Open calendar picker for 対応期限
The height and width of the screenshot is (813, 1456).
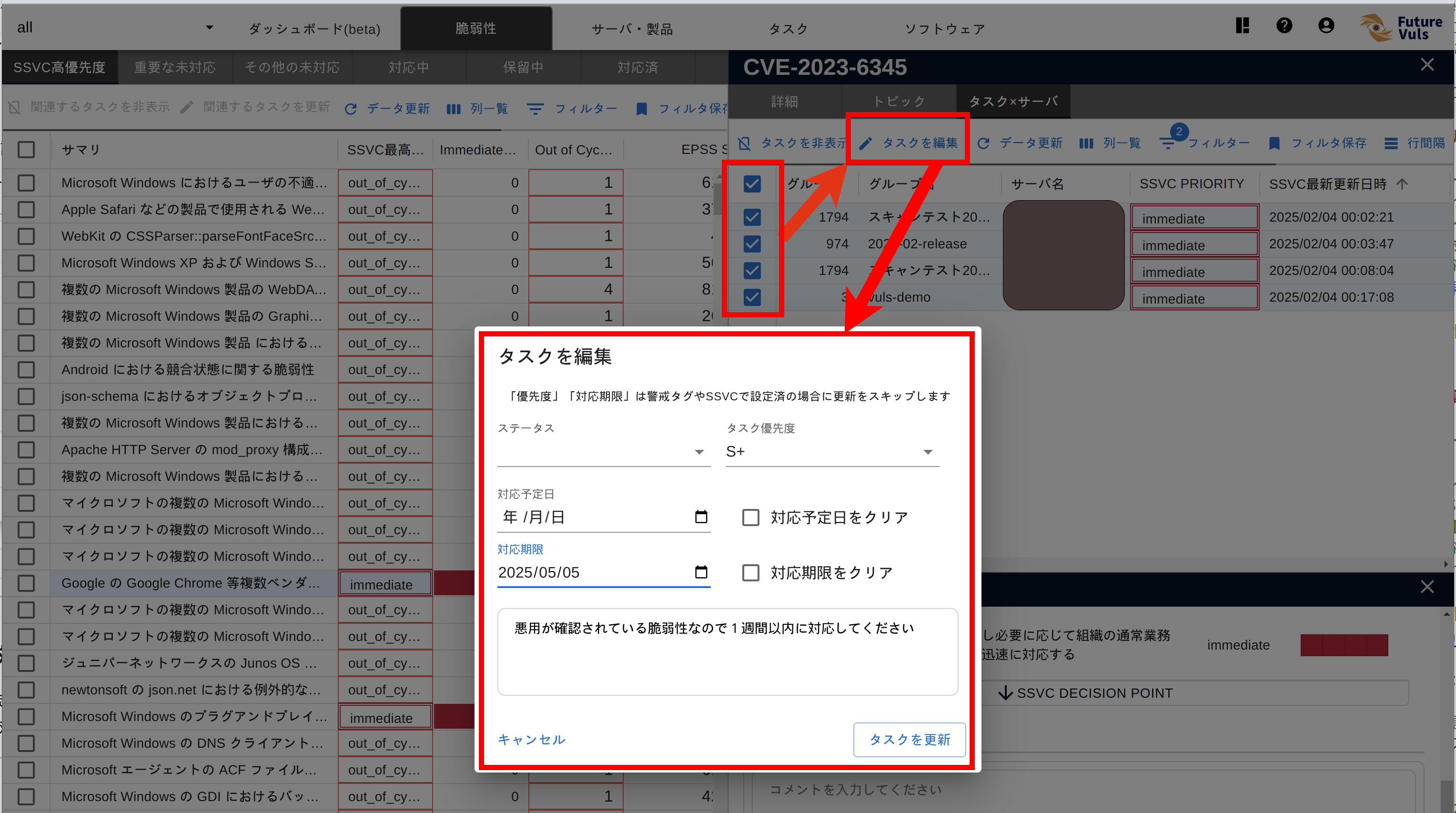tap(701, 572)
